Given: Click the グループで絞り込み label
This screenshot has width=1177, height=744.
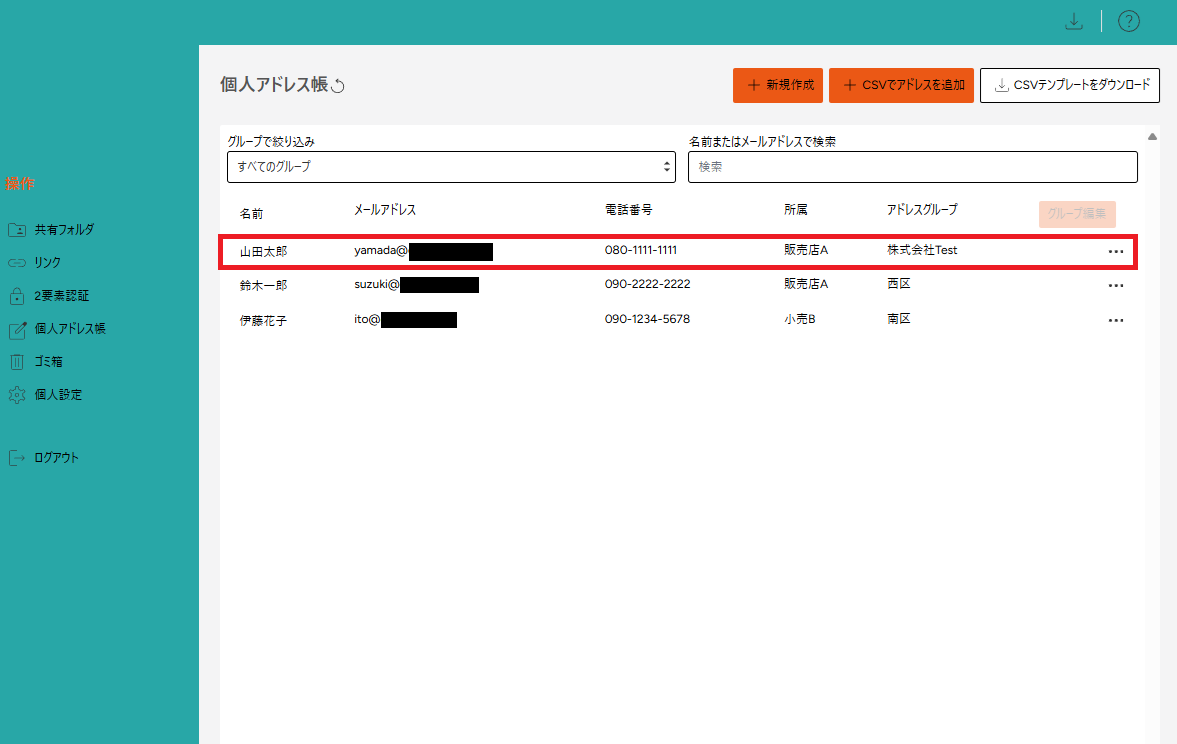Looking at the screenshot, I should (271, 141).
